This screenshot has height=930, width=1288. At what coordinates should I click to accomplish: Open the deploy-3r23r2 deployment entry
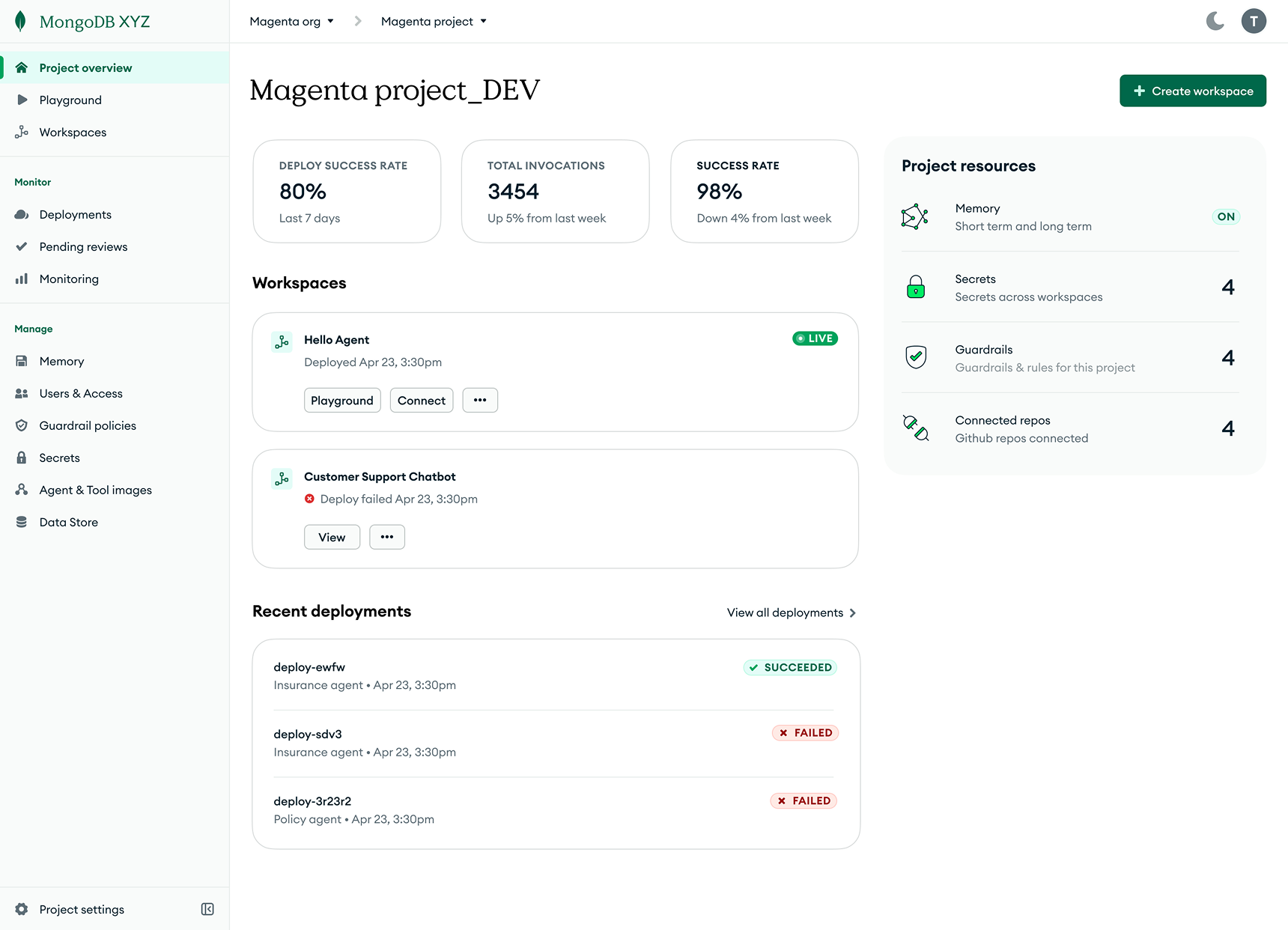point(555,810)
